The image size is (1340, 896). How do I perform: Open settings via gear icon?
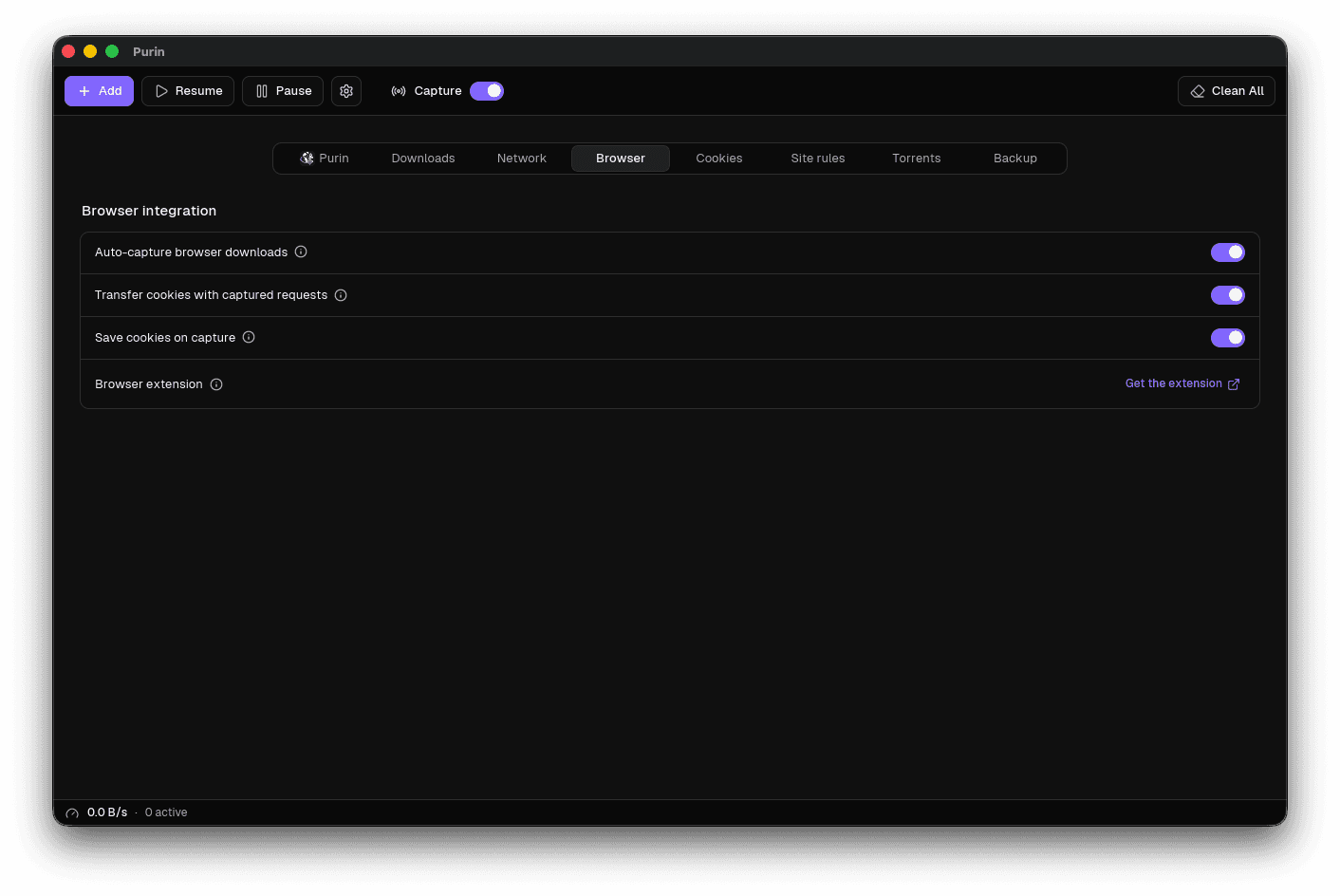[346, 91]
